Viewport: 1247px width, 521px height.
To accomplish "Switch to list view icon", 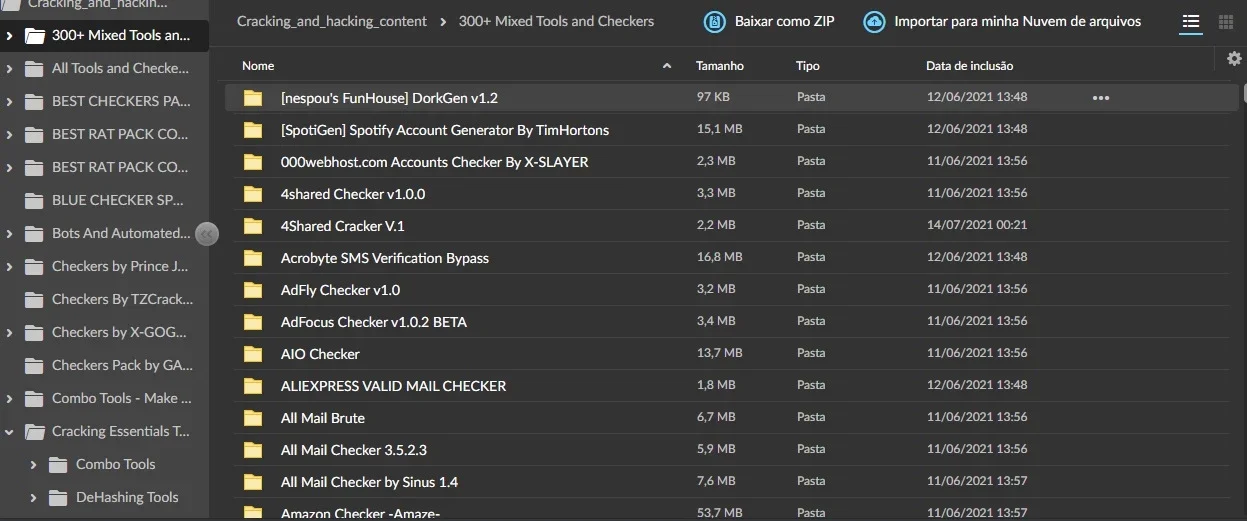I will coord(1190,21).
